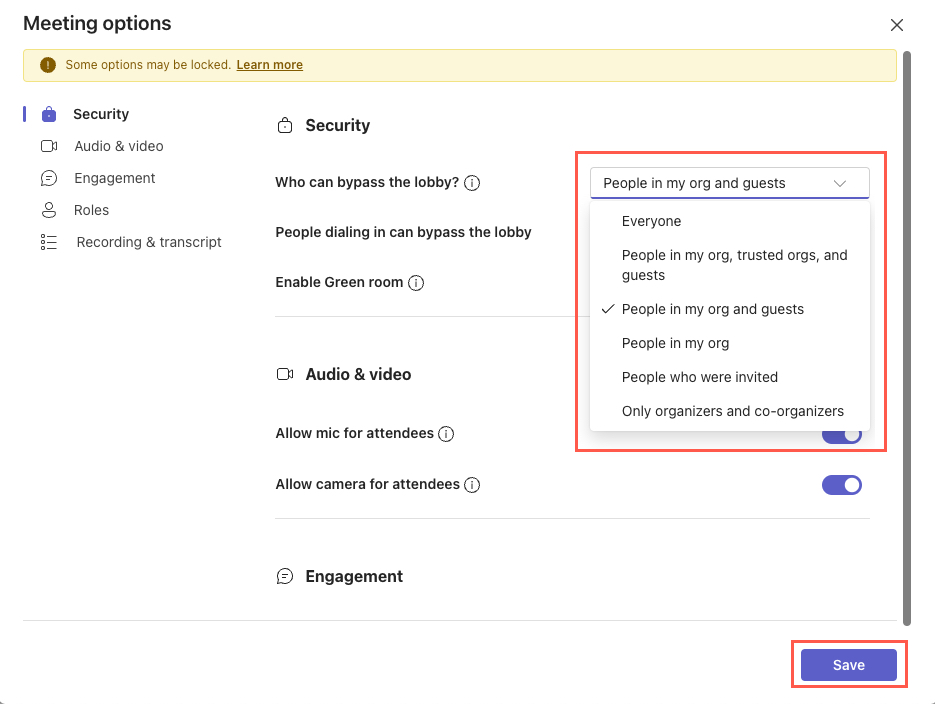Select Only organizers and co-organizers option
This screenshot has width=935, height=706.
pos(732,411)
